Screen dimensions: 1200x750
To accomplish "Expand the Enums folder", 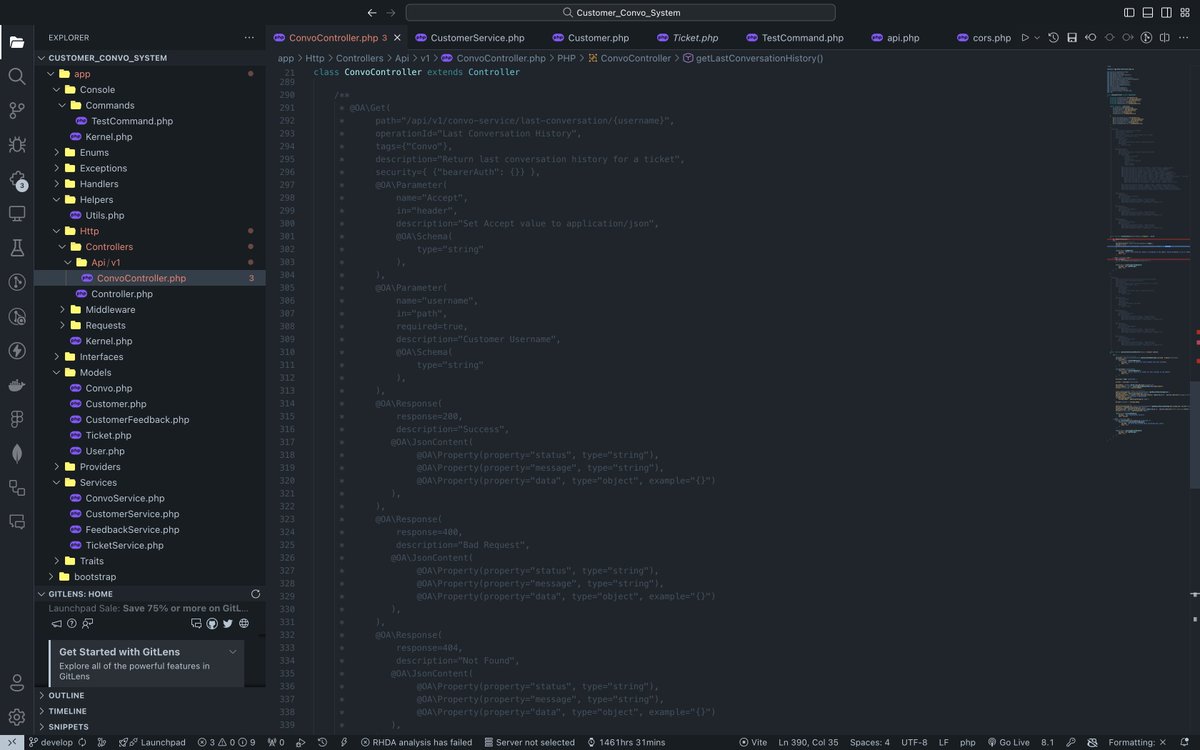I will [x=57, y=152].
